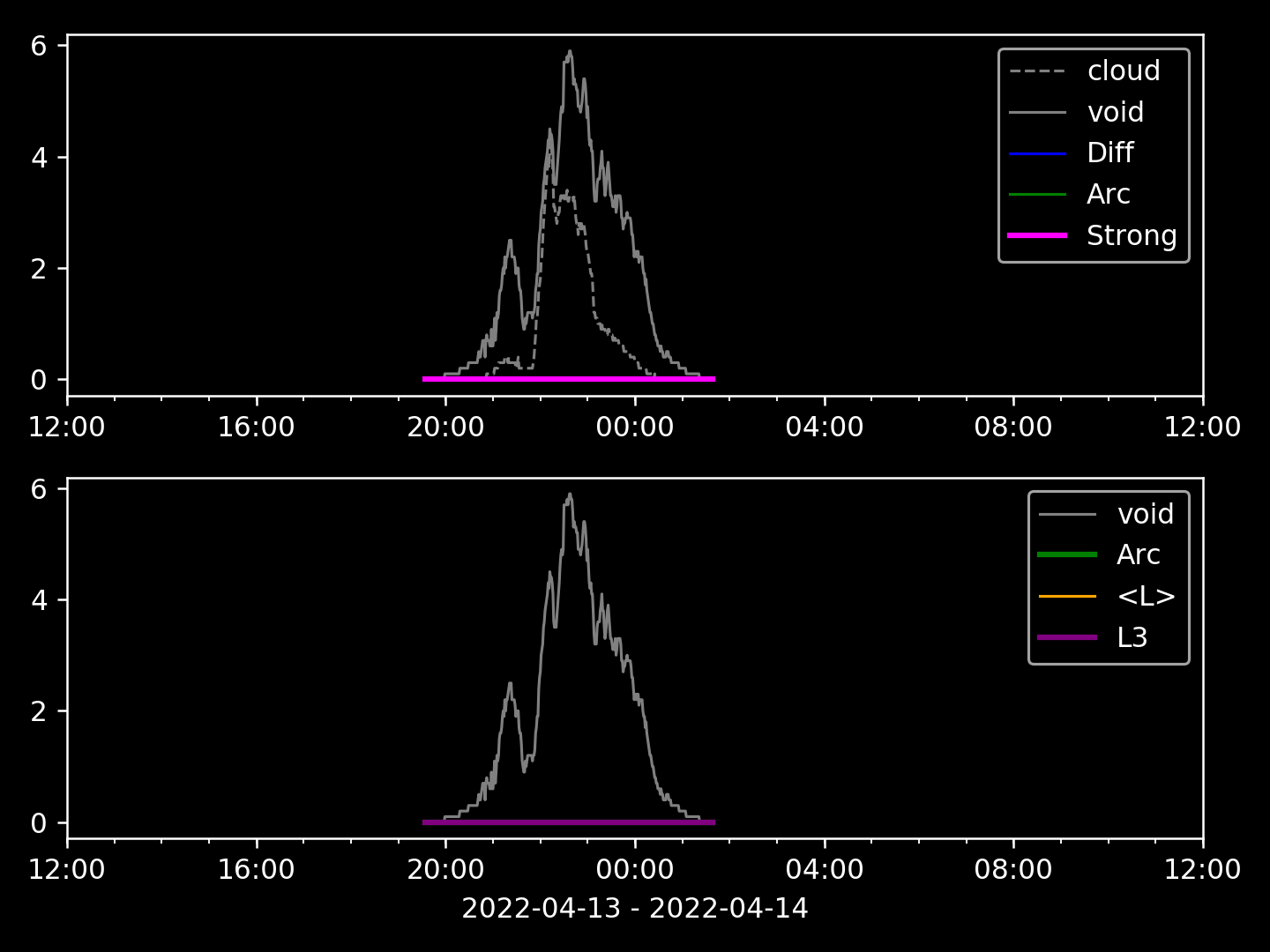The width and height of the screenshot is (1270, 952).
Task: Click "void" in the upper plot legend
Action: [1115, 112]
